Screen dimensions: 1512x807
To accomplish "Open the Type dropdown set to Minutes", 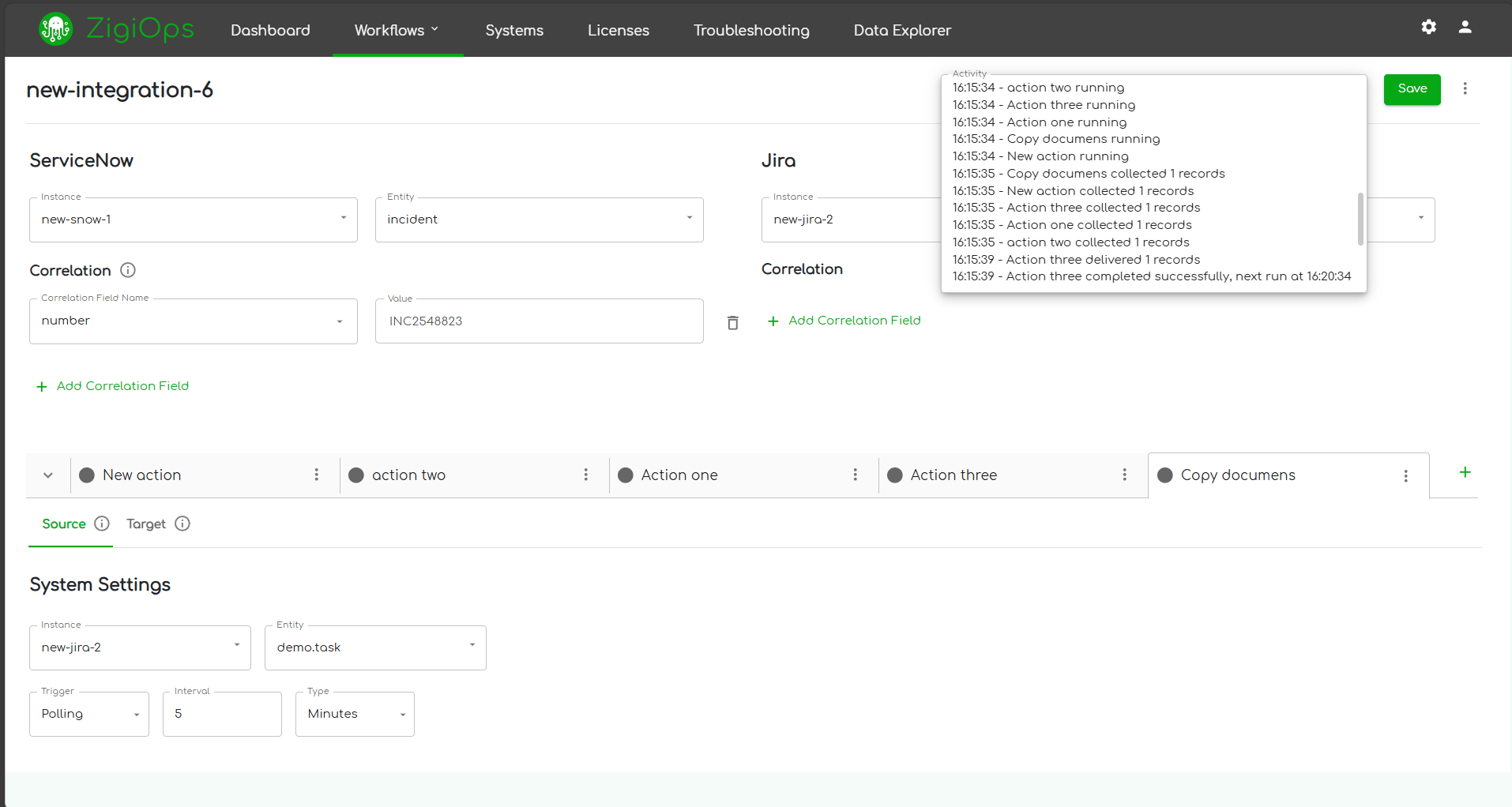I will coord(355,714).
